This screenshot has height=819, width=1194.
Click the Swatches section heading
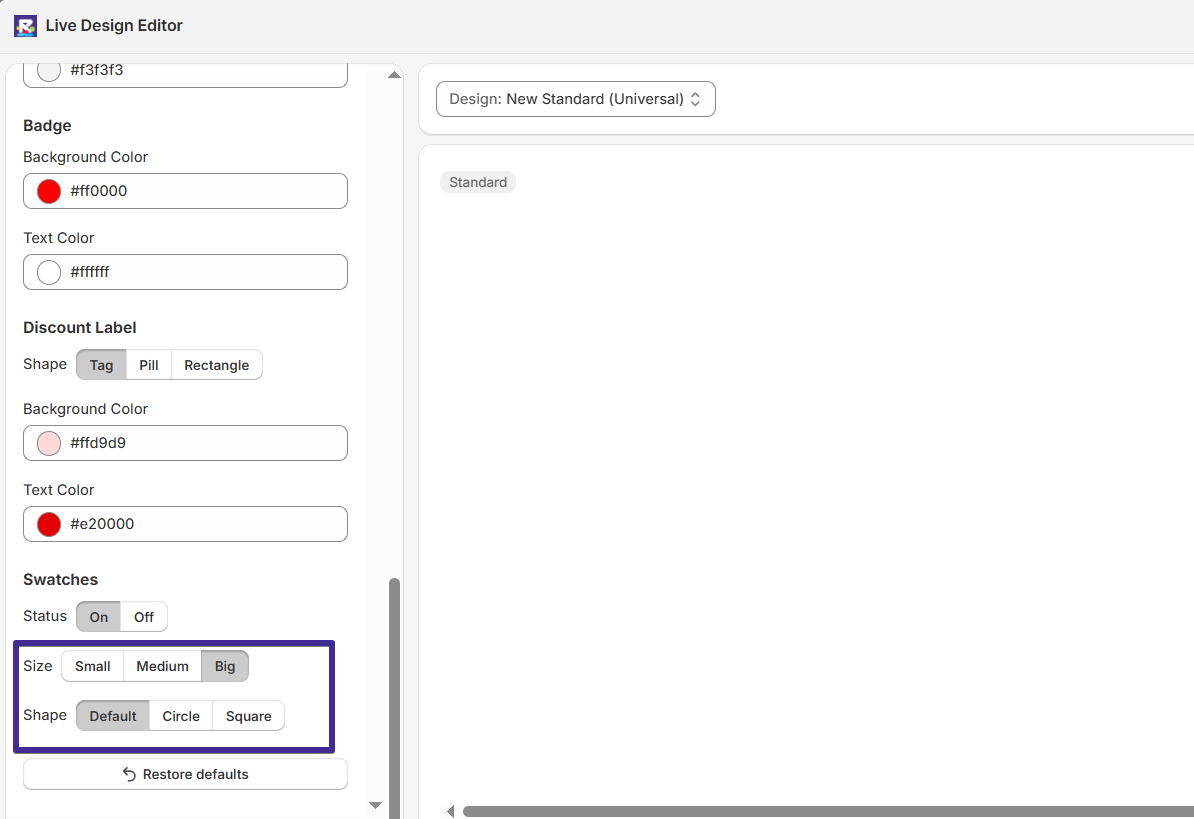pos(61,579)
